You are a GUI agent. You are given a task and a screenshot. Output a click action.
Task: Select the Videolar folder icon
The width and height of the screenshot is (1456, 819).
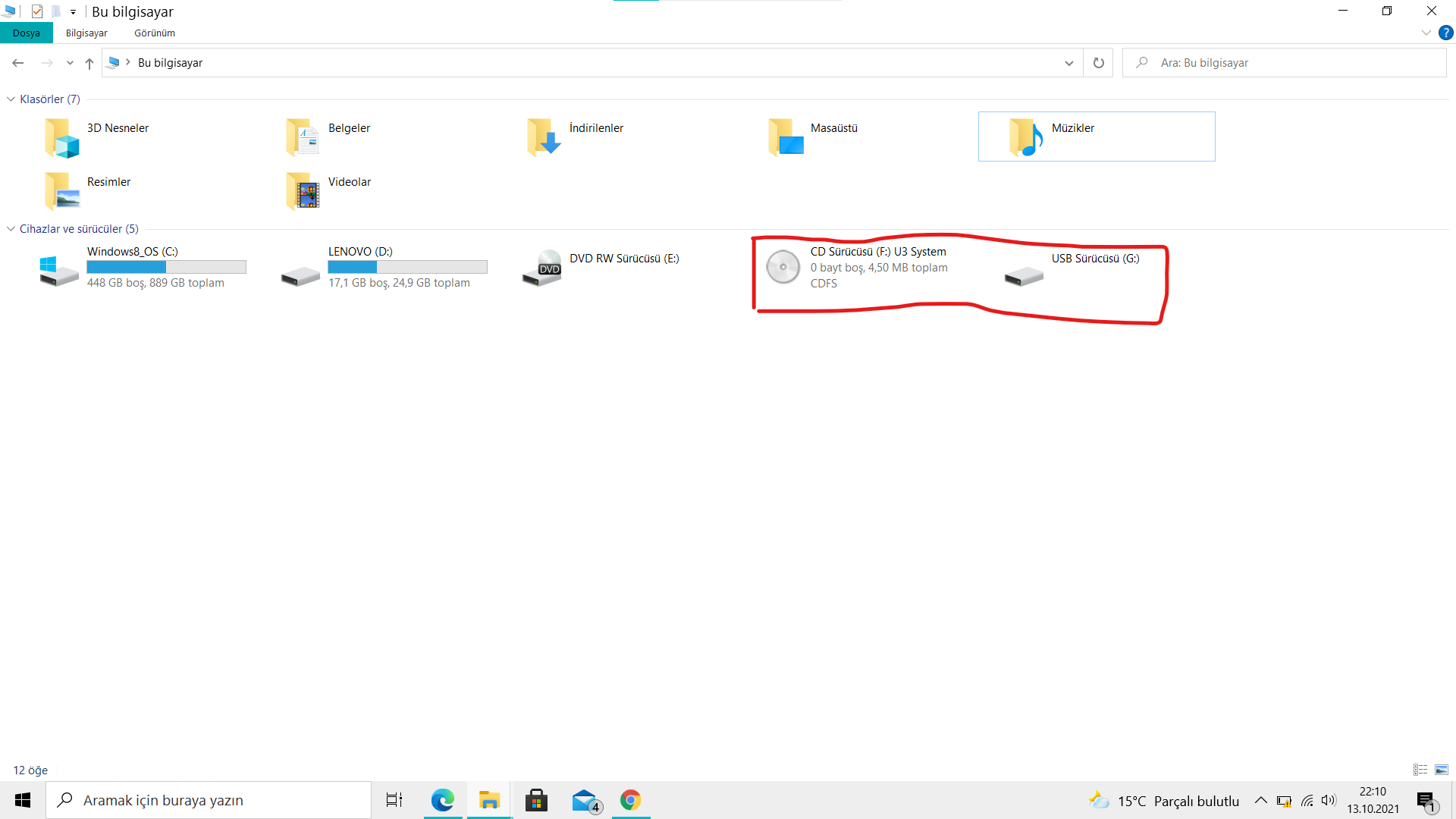click(x=303, y=191)
